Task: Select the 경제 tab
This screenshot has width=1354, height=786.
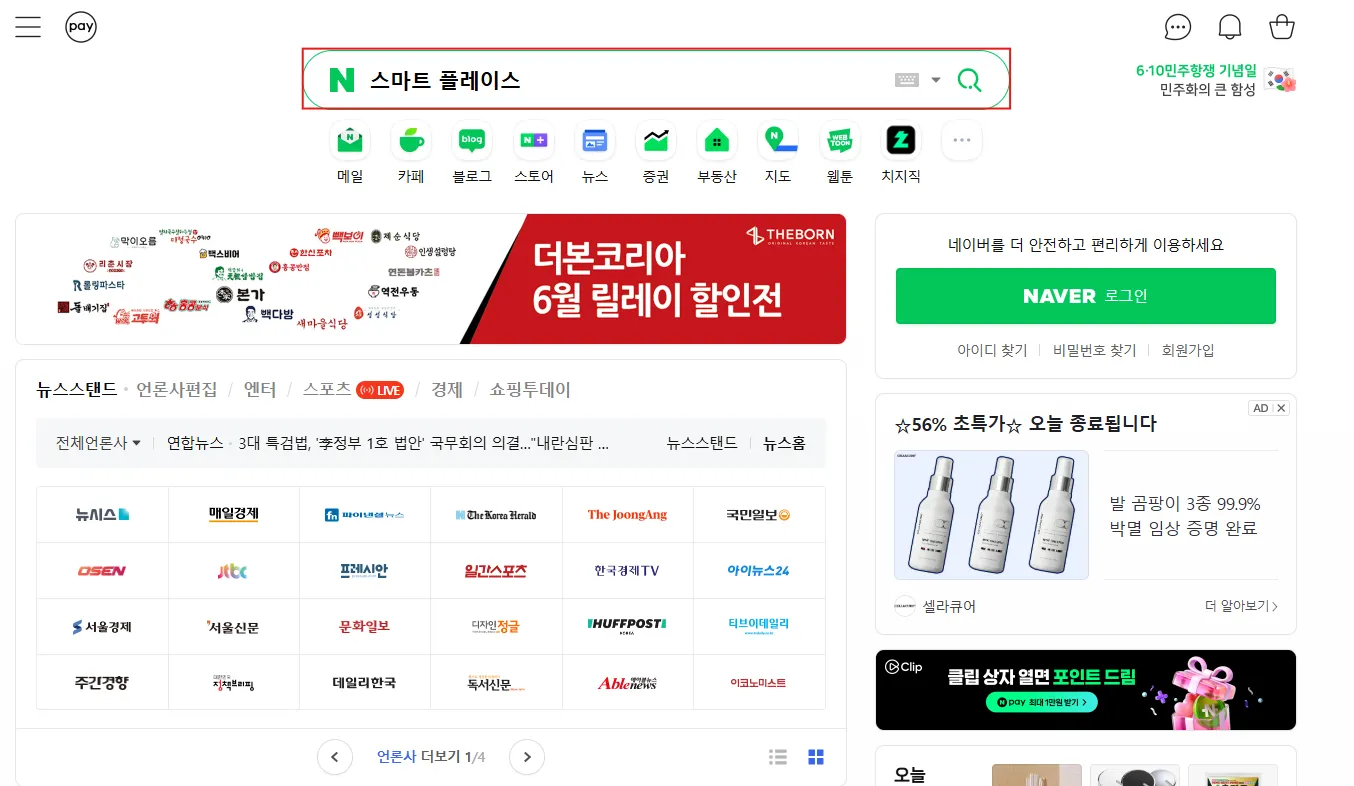Action: (x=447, y=390)
